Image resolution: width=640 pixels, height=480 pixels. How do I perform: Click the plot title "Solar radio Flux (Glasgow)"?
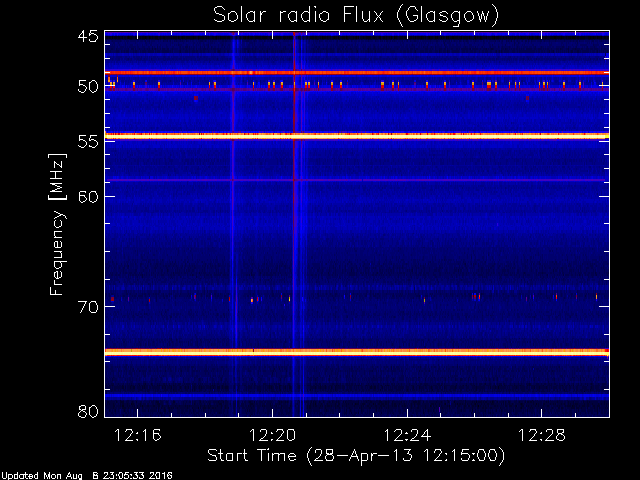pos(356,16)
